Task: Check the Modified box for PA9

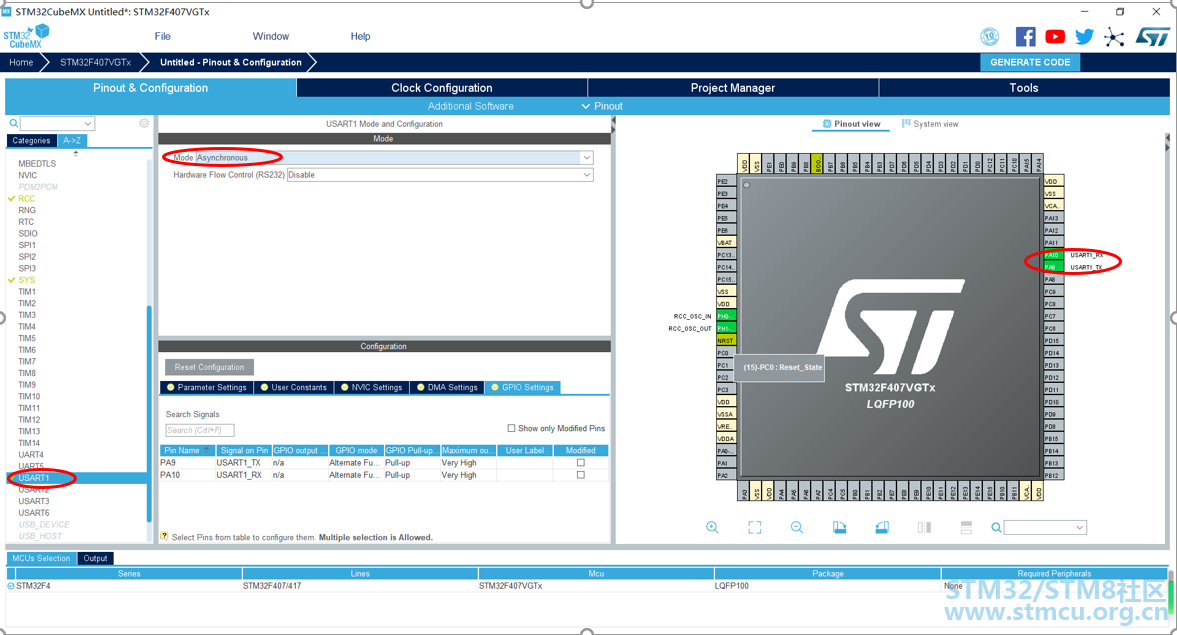Action: tap(580, 463)
